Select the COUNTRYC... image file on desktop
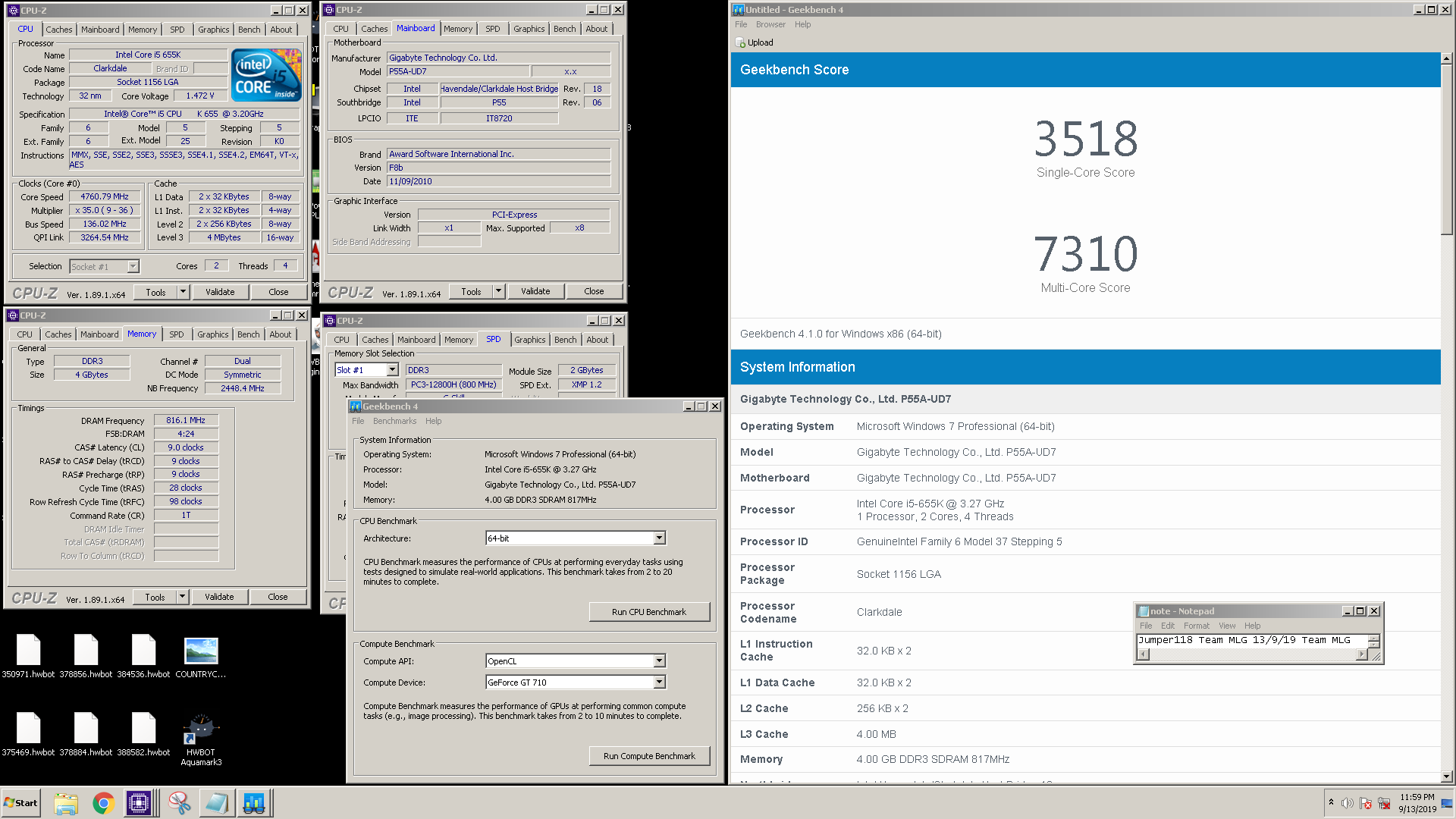The image size is (1456, 819). (201, 656)
